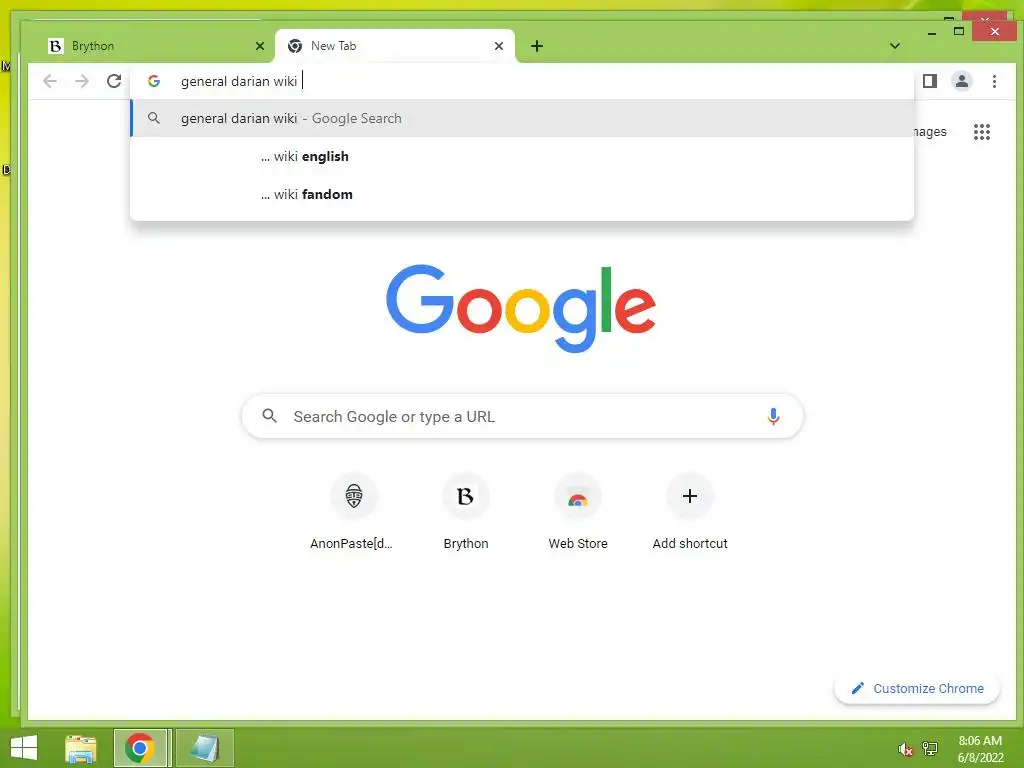Image resolution: width=1024 pixels, height=768 pixels.
Task: Click the network tray icon
Action: pos(930,748)
